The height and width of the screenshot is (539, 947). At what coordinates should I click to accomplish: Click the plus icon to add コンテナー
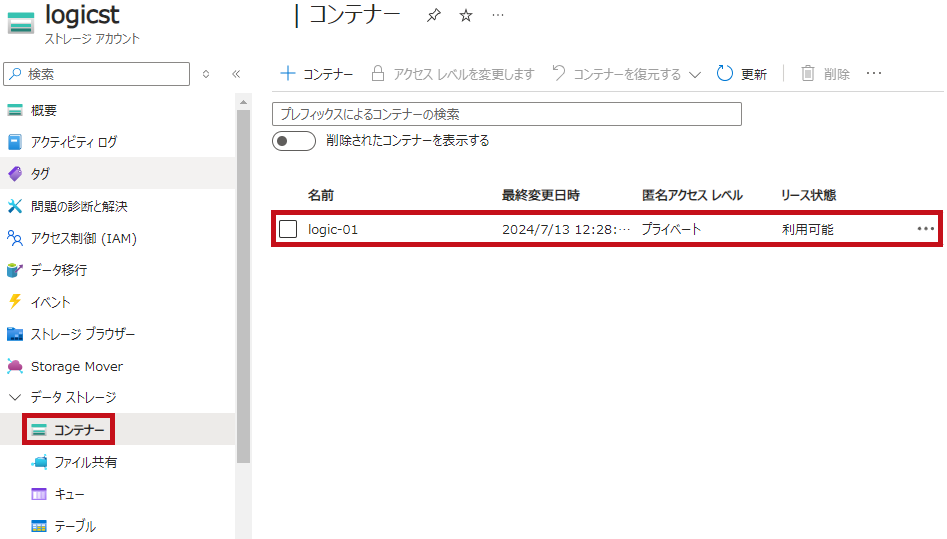pyautogui.click(x=288, y=74)
